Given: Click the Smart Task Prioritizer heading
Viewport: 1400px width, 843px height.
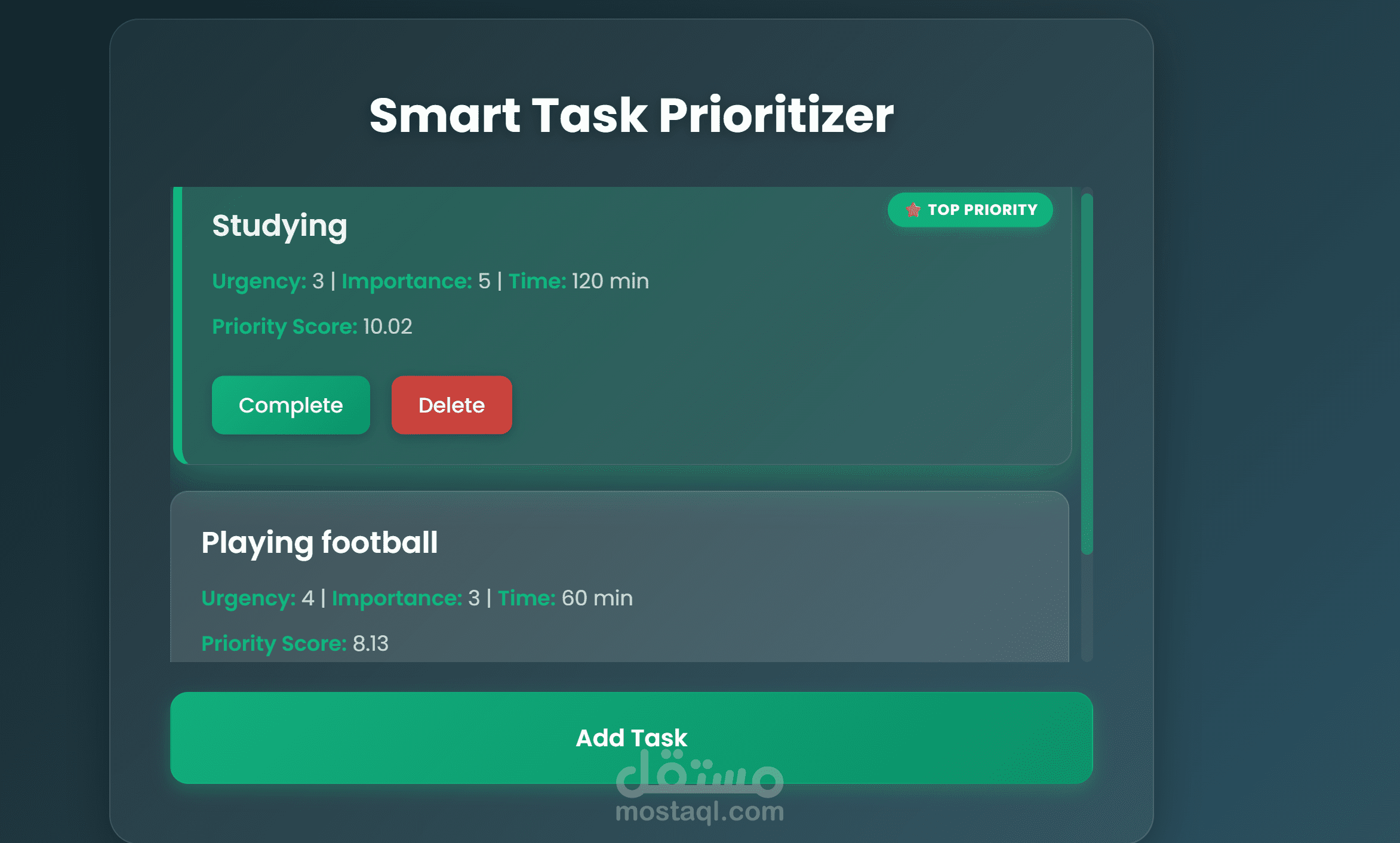Looking at the screenshot, I should point(631,115).
